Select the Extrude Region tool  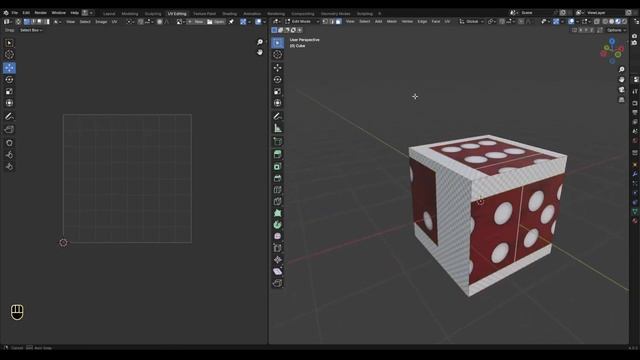(278, 154)
